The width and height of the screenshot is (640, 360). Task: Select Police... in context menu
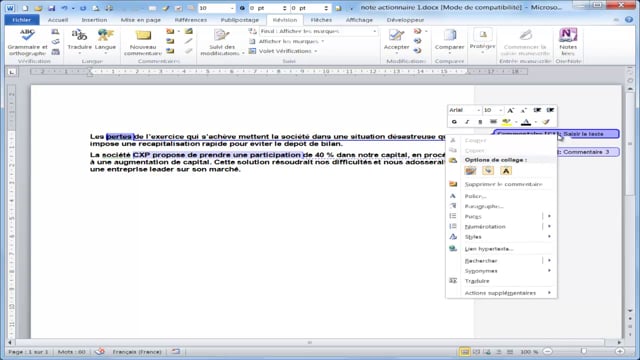501,196
